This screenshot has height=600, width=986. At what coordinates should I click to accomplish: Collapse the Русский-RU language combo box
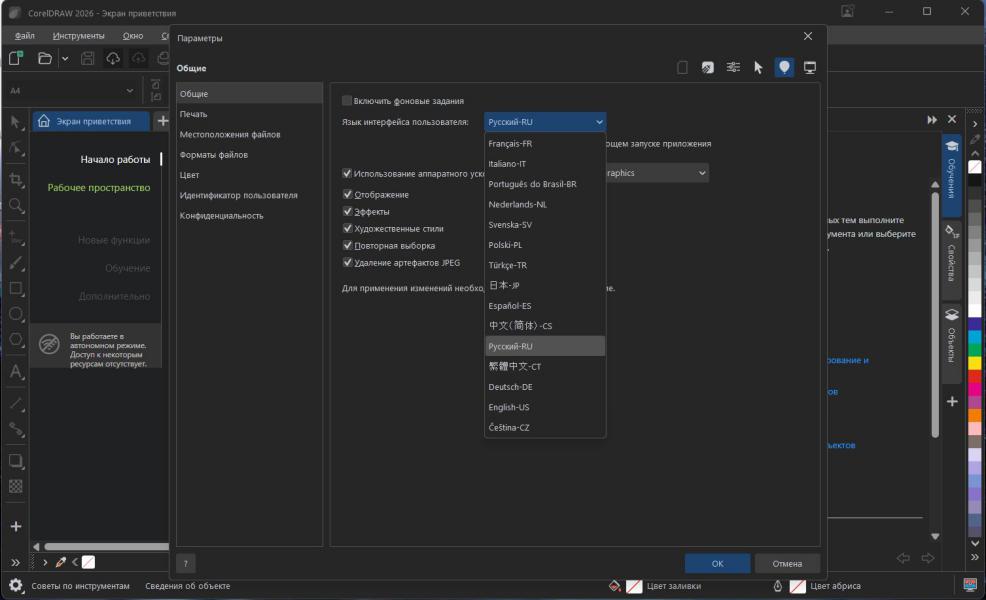point(545,122)
